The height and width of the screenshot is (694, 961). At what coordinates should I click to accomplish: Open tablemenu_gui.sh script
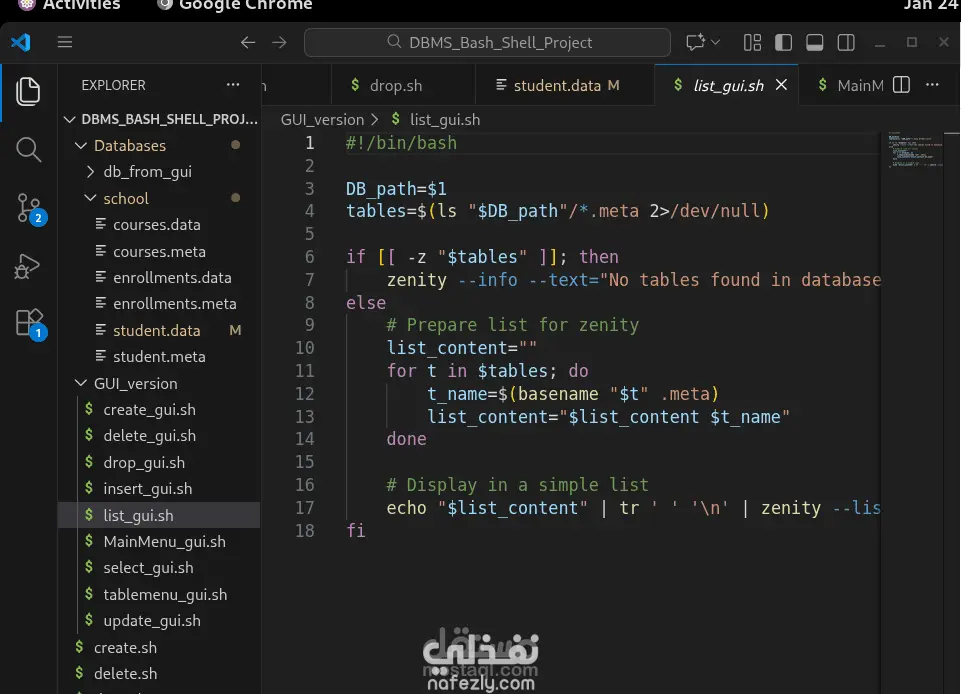click(x=161, y=595)
